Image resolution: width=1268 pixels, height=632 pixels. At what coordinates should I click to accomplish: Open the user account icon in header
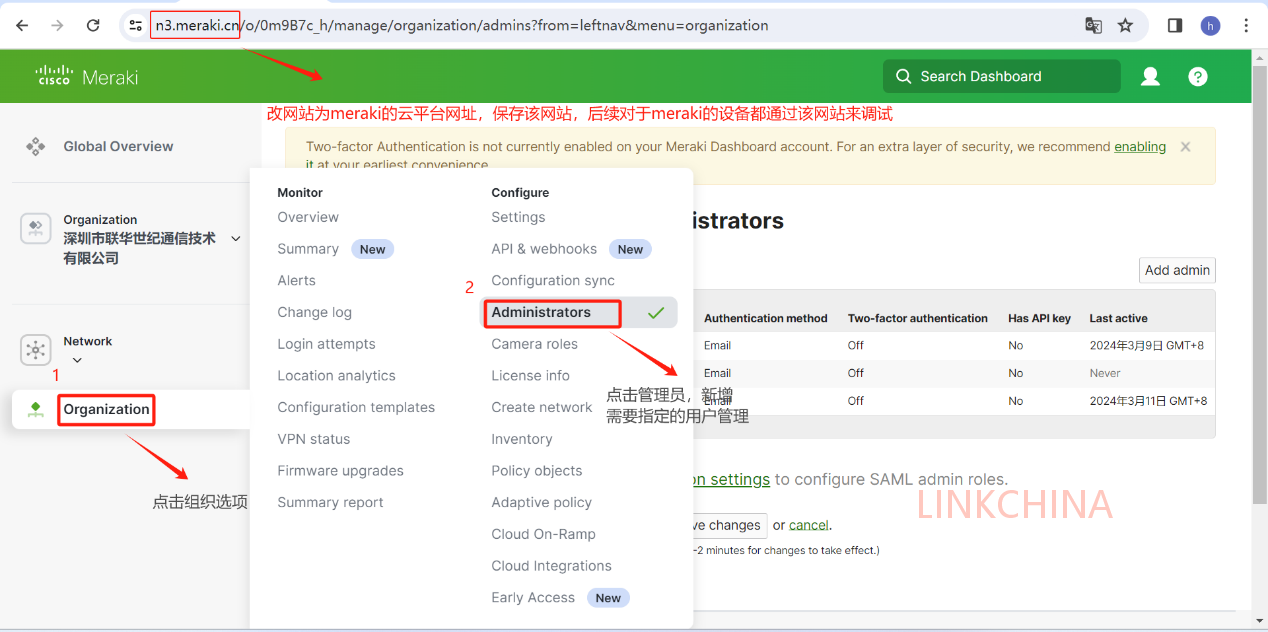click(x=1151, y=76)
